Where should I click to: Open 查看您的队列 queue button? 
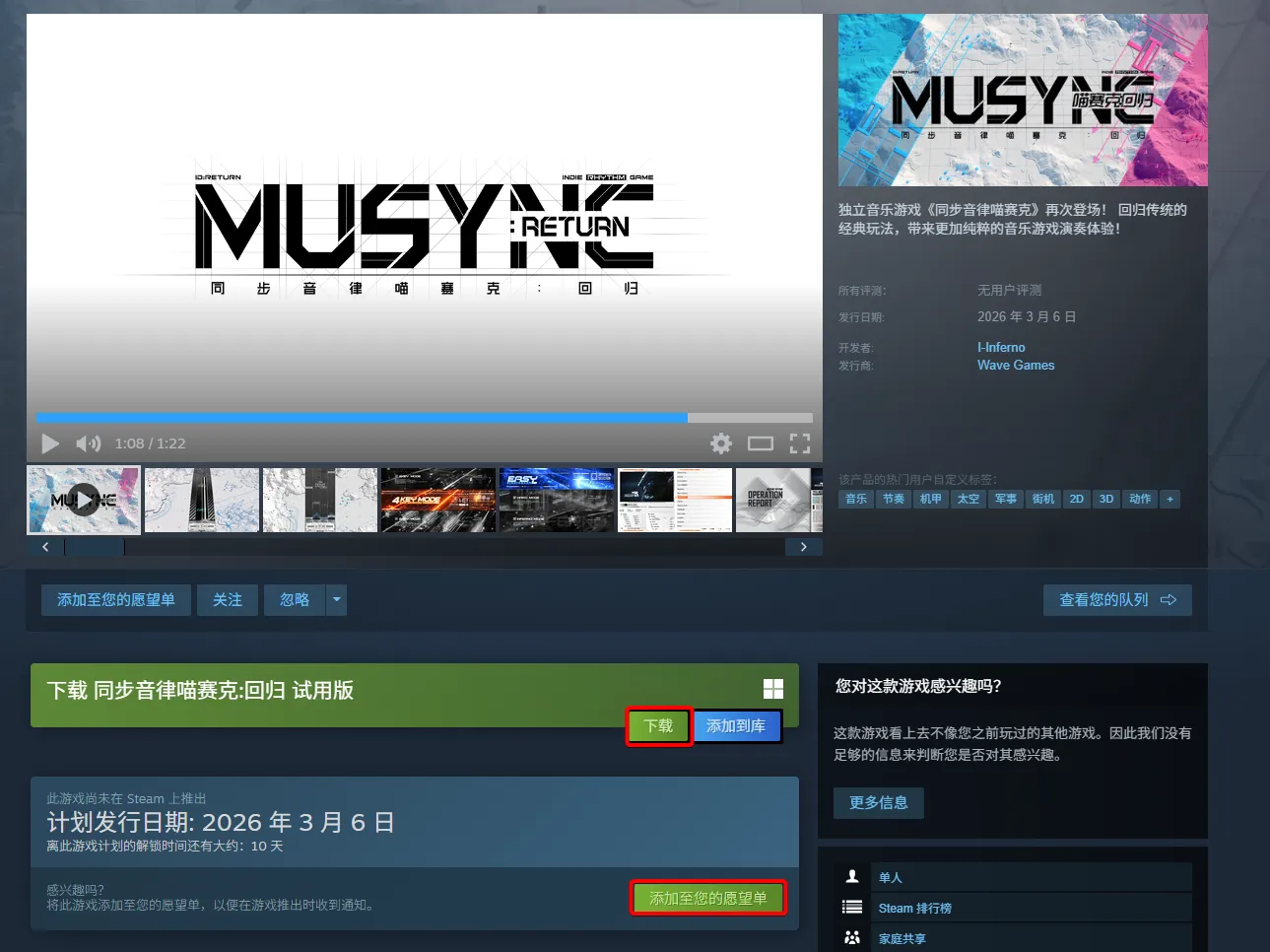coord(1117,600)
